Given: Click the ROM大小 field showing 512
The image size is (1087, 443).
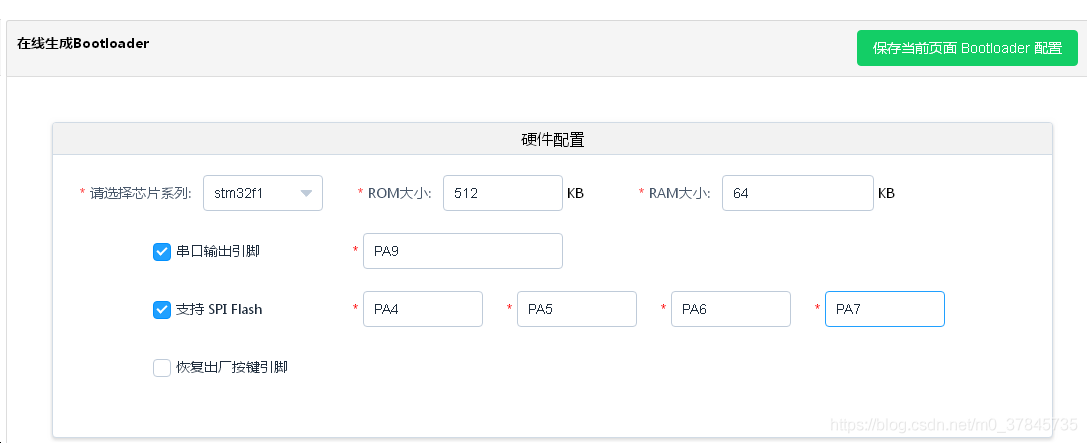Looking at the screenshot, I should click(502, 194).
